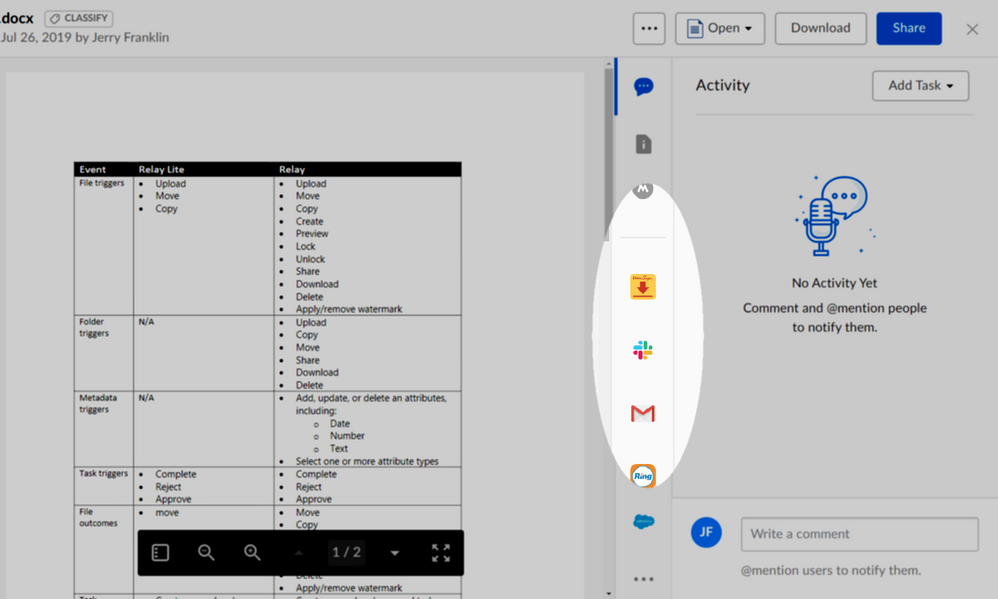Viewport: 998px width, 599px height.
Task: Click 'Preview' in the Relay column
Action: (312, 234)
